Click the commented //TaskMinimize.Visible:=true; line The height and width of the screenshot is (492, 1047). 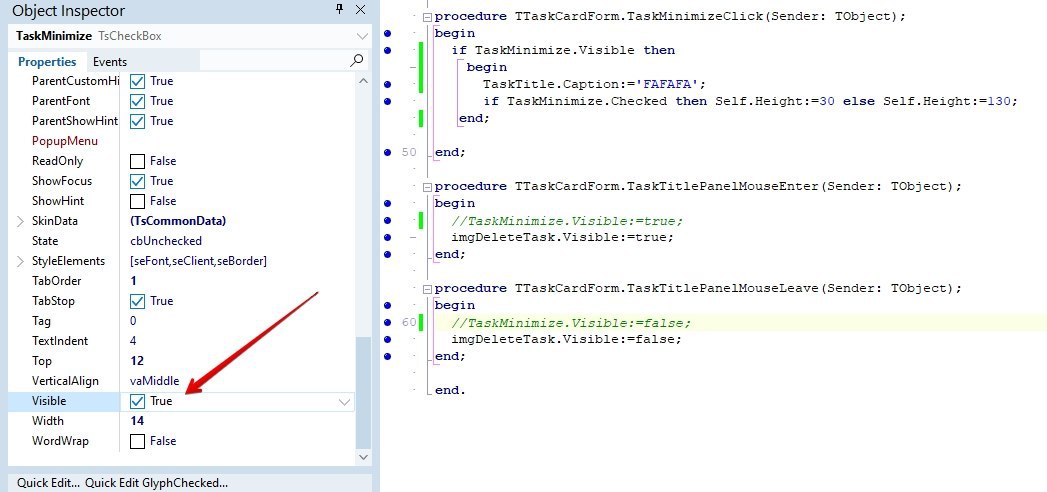click(568, 220)
